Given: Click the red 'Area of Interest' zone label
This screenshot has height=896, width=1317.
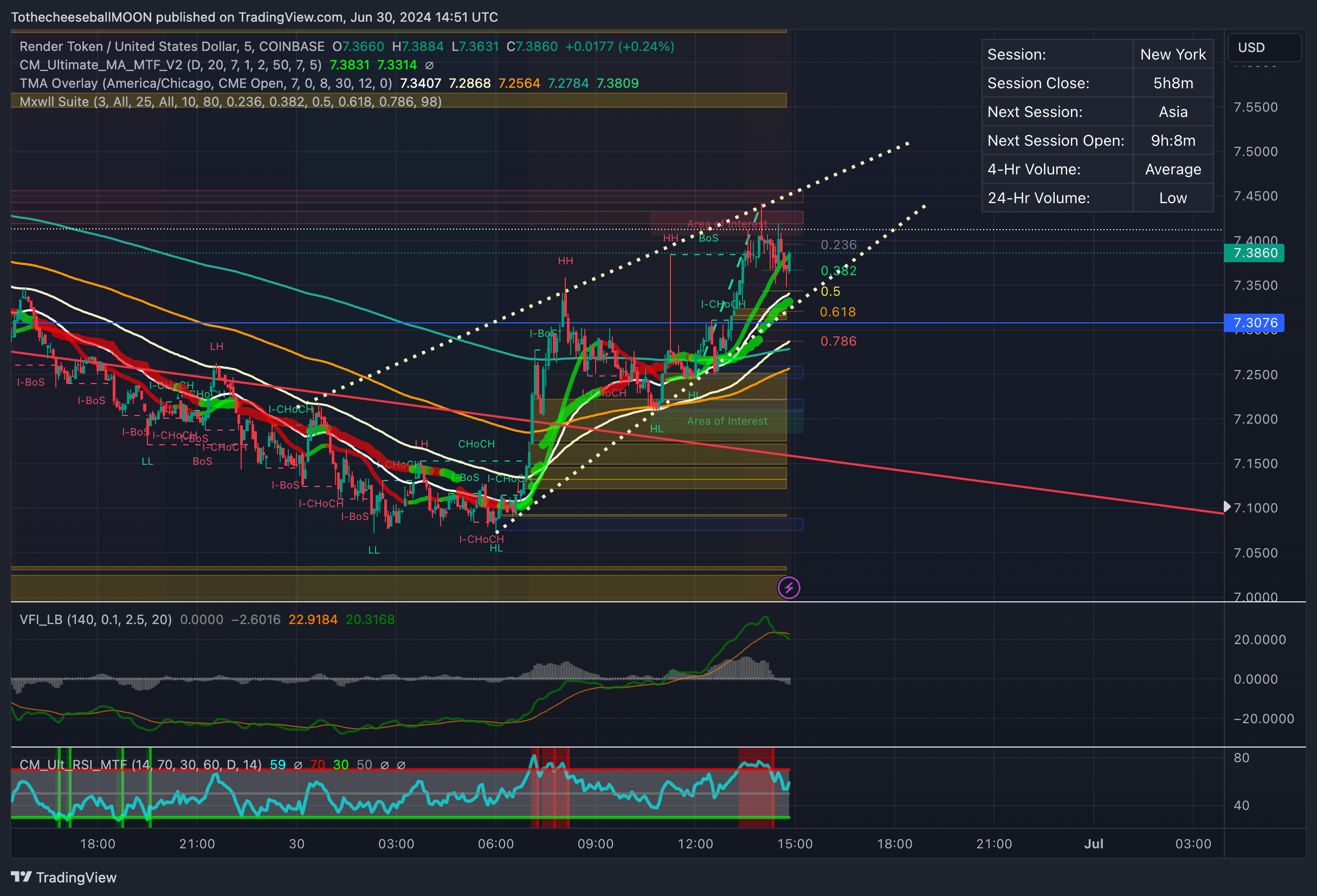Looking at the screenshot, I should point(727,224).
